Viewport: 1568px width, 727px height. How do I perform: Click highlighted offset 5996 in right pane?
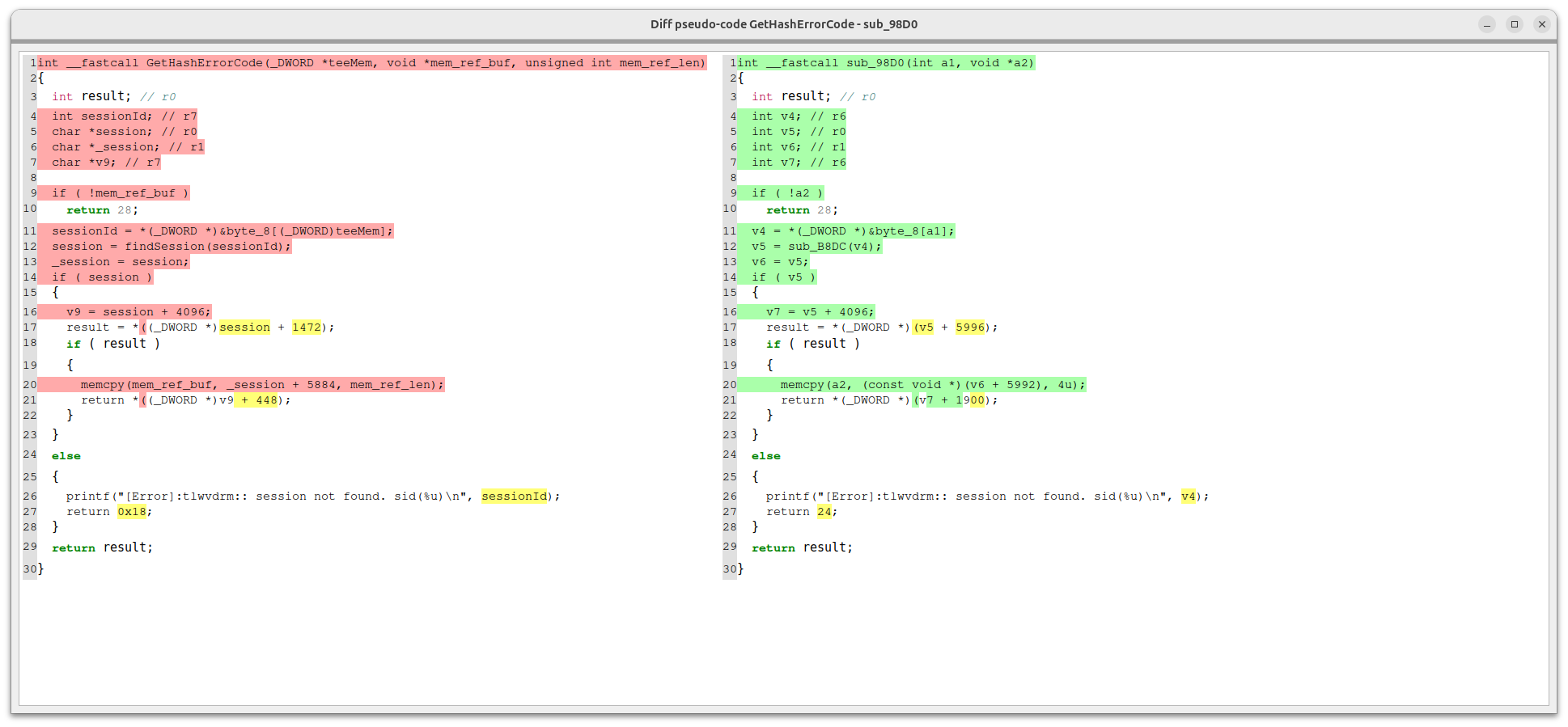970,328
